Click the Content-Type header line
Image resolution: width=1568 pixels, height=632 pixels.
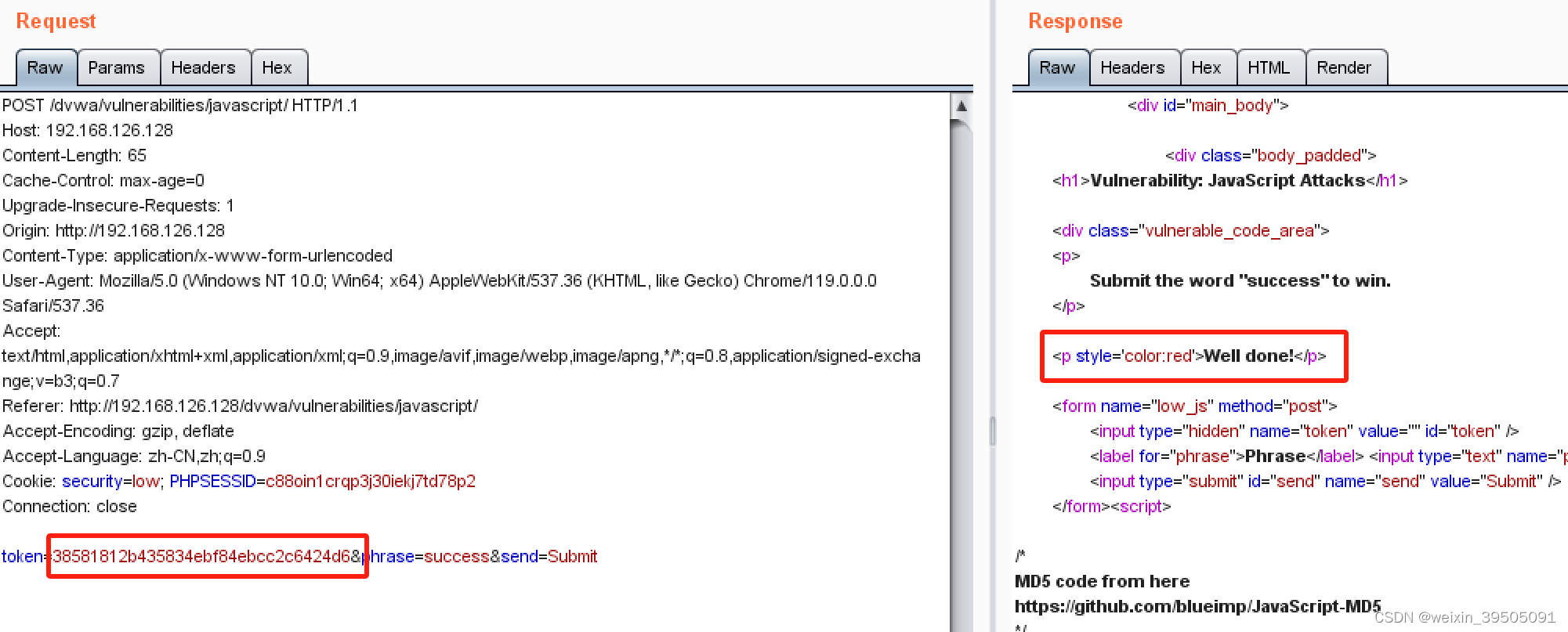click(197, 255)
